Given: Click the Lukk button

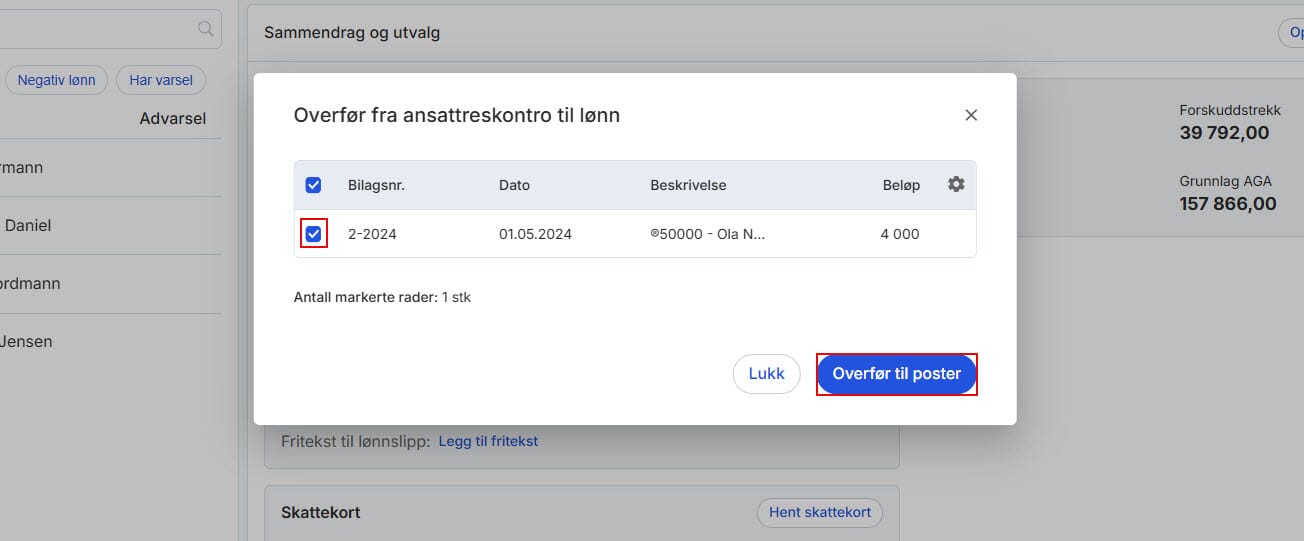Looking at the screenshot, I should pos(767,374).
